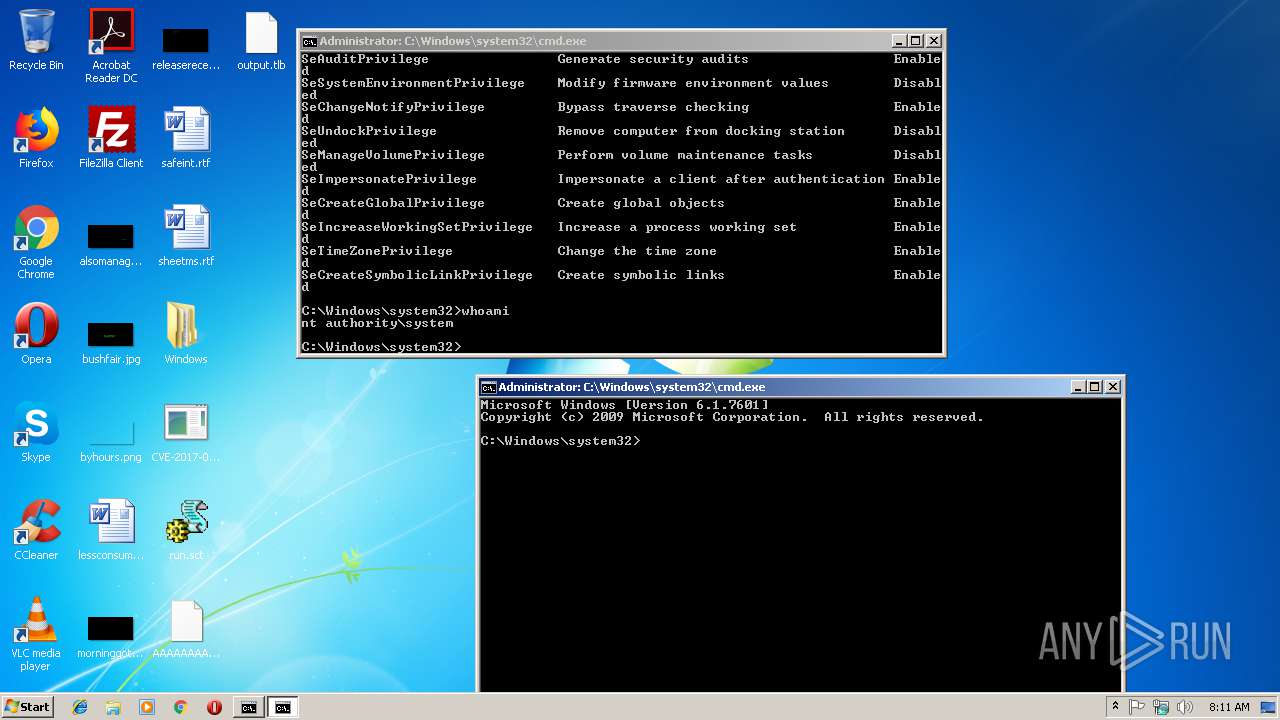Click the prompt in lower cmd window
Viewport: 1280px width, 720px height.
560,441
